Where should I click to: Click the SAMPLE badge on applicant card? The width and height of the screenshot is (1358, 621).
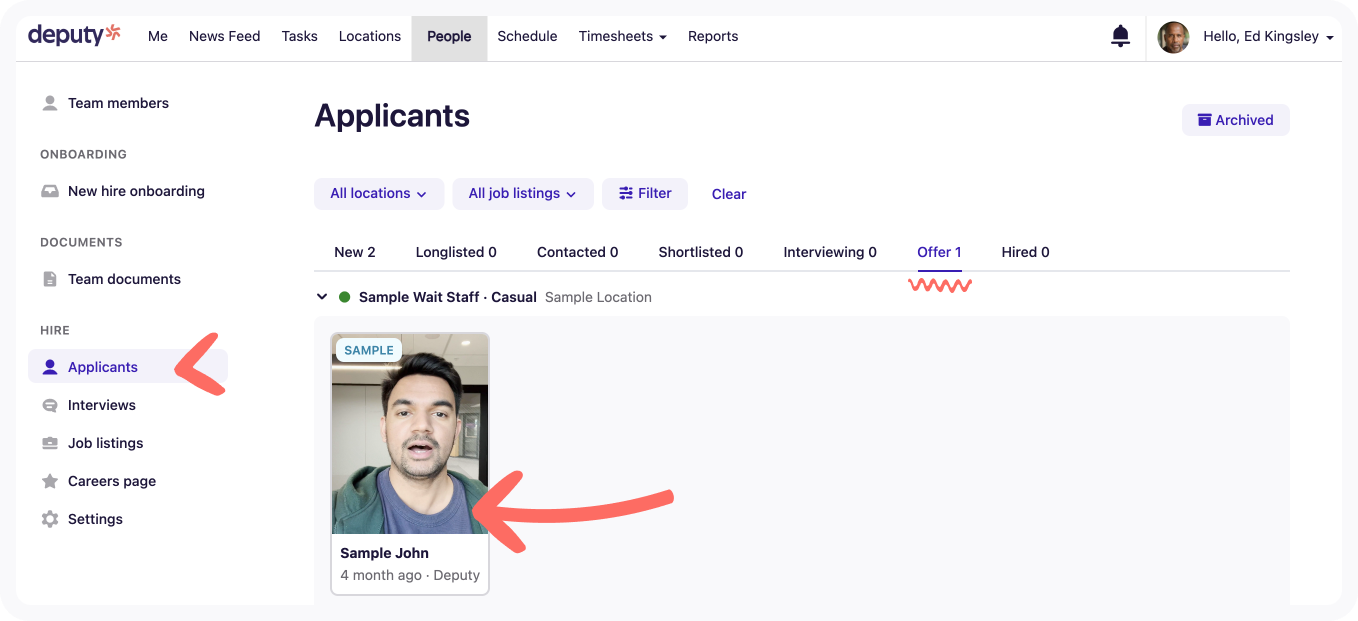[x=369, y=350]
